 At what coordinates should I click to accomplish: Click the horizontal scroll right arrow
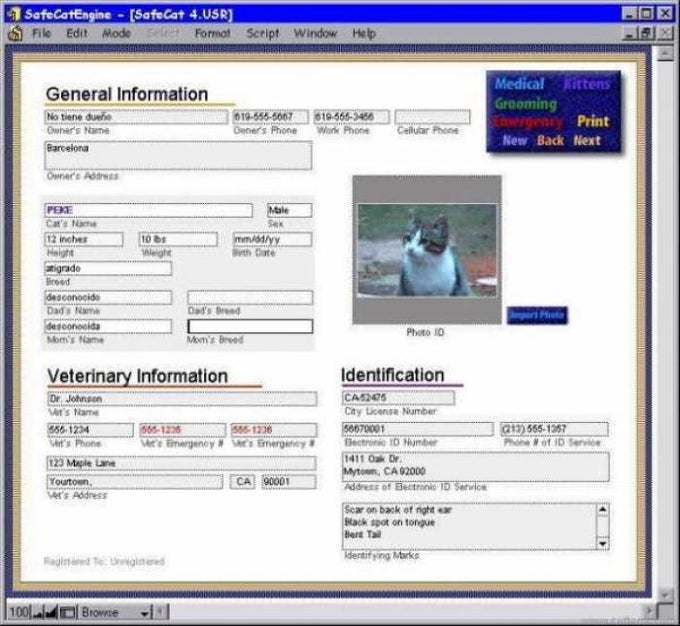[649, 612]
